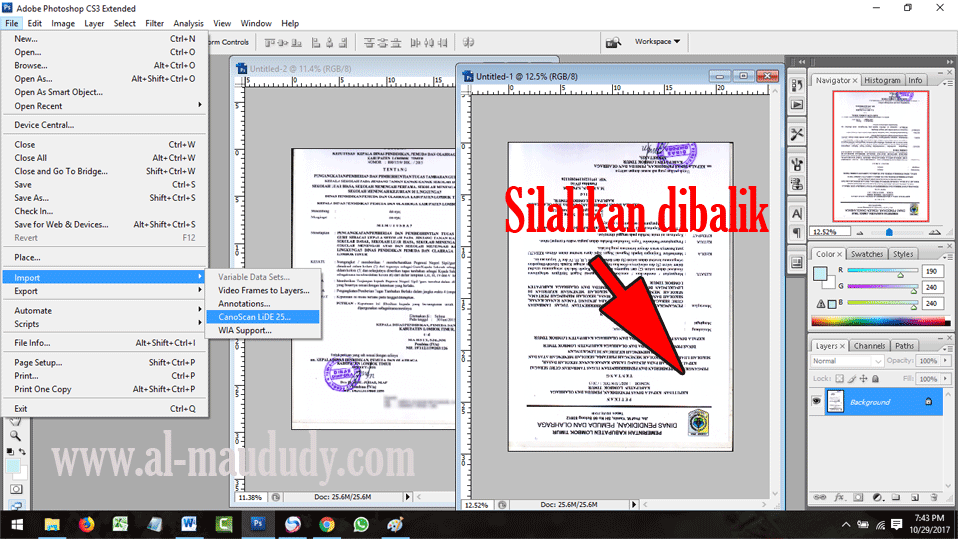Choose WIA Support from Import submenu
Viewport: 958px width, 539px height.
(263, 330)
